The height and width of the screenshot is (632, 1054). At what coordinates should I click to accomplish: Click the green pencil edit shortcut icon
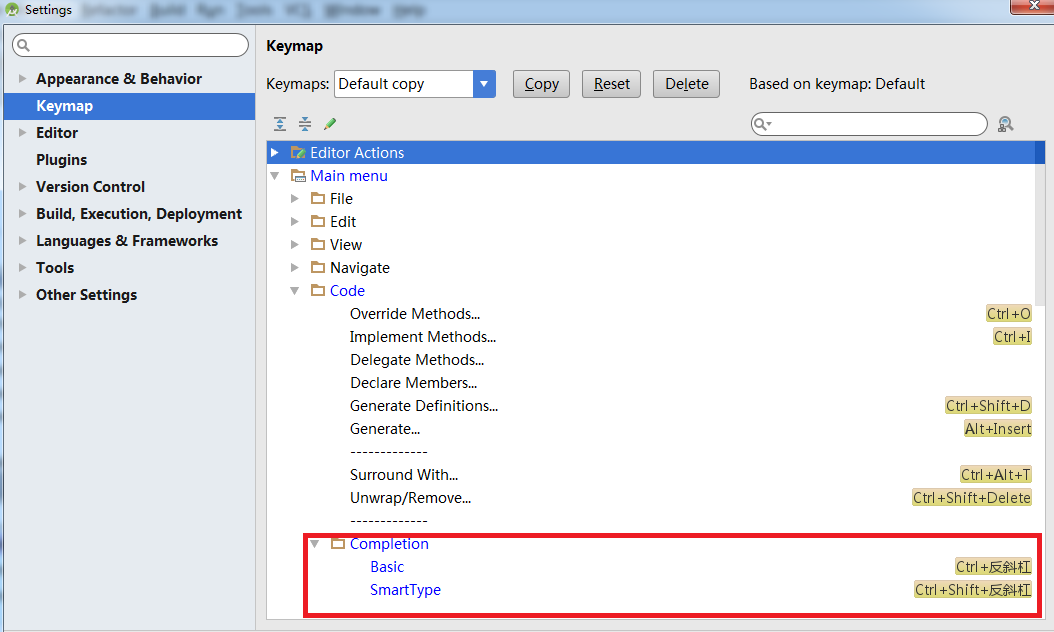(x=329, y=124)
